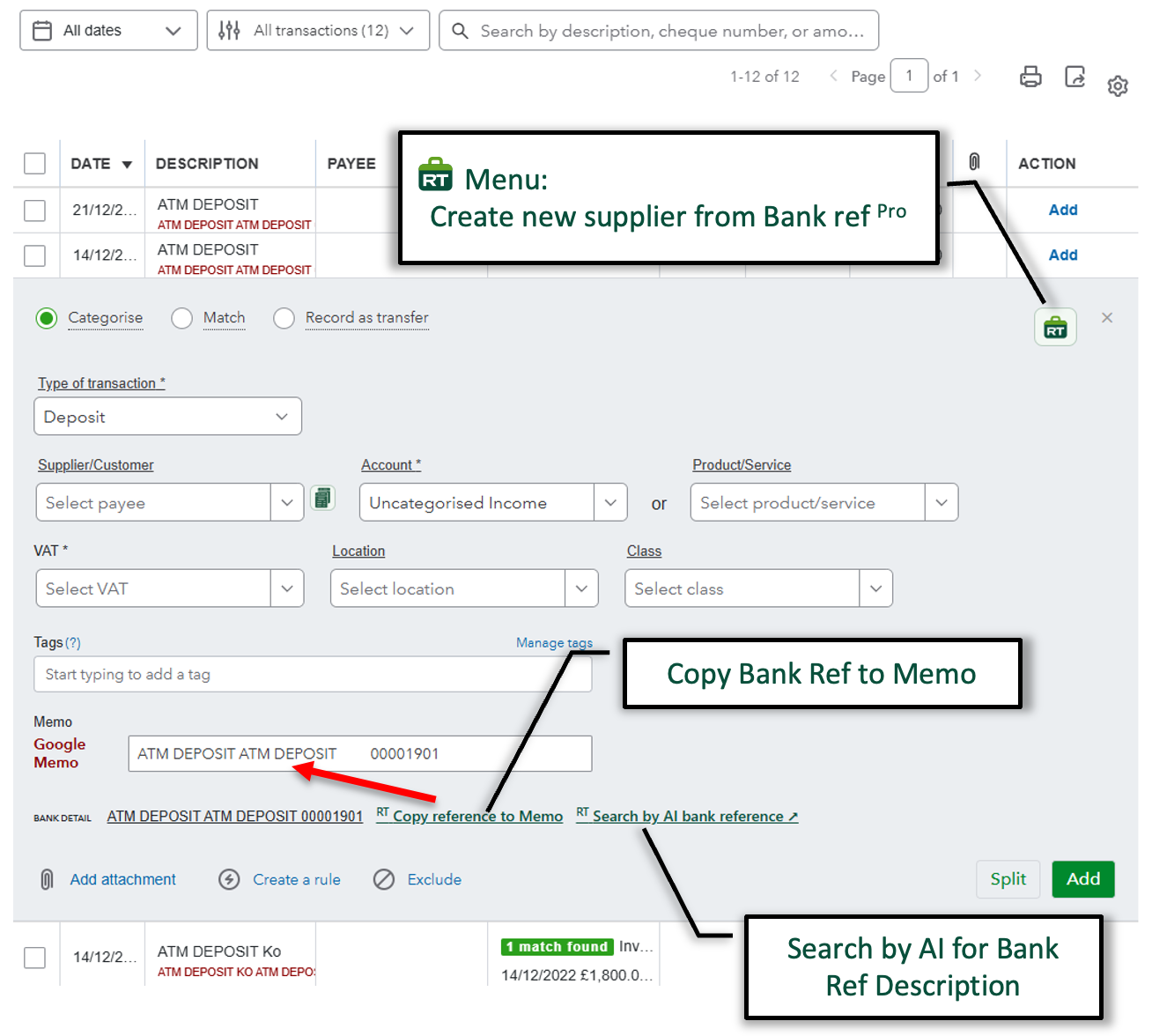1152x1036 pixels.
Task: Click the DATE column sort arrow
Action: (127, 165)
